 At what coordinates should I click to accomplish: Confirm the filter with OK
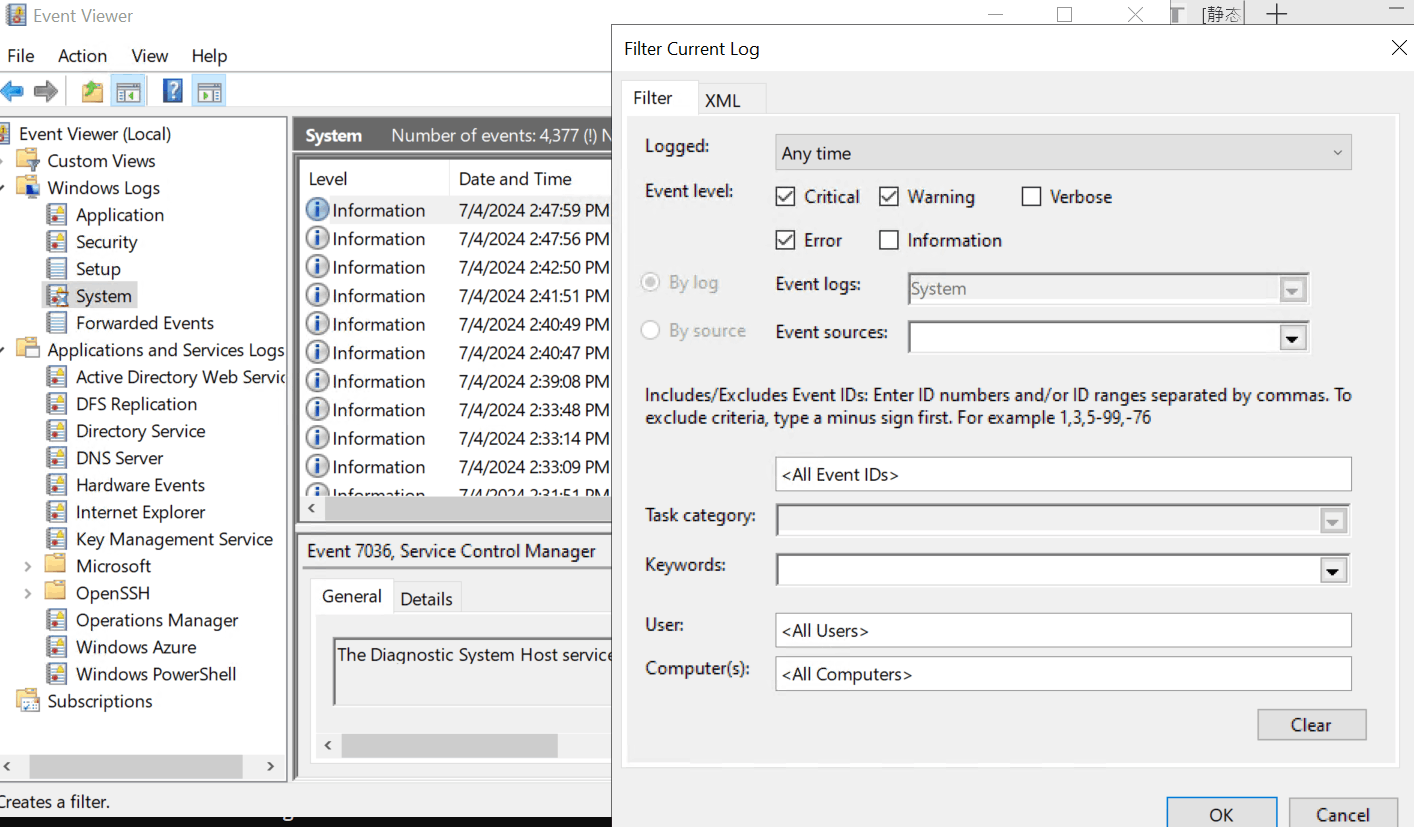pyautogui.click(x=1221, y=813)
